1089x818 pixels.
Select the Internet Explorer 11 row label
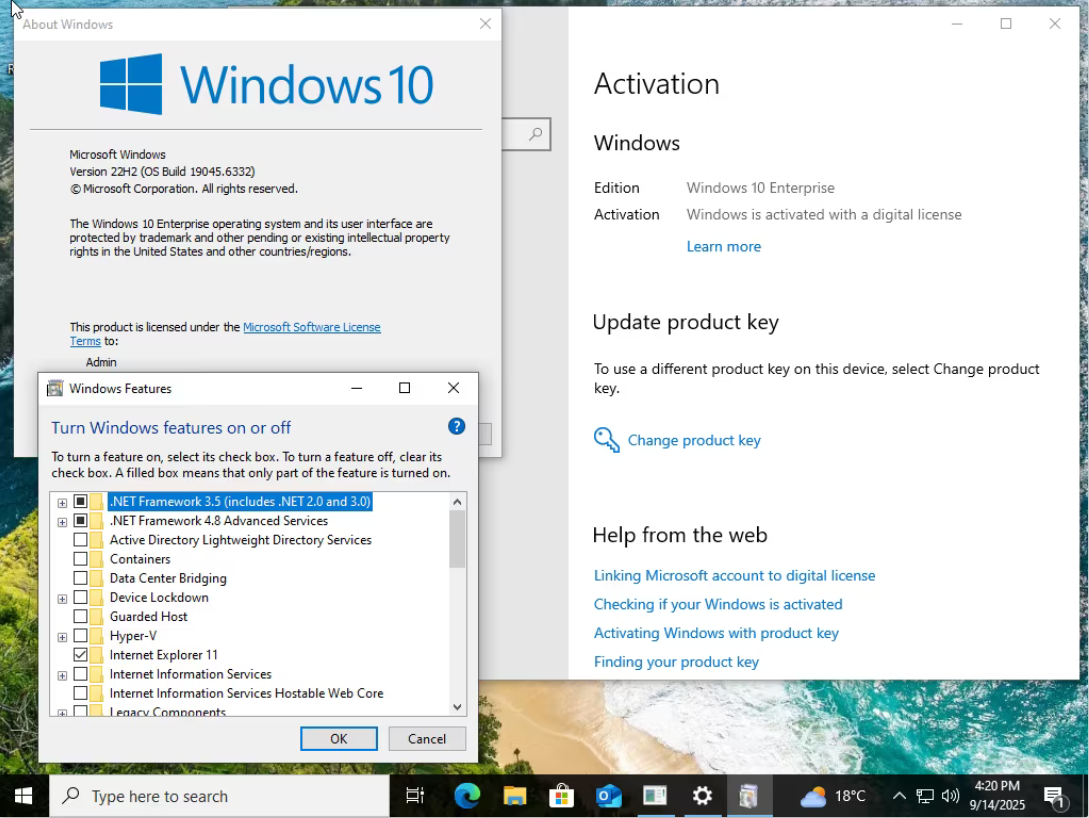coord(163,655)
